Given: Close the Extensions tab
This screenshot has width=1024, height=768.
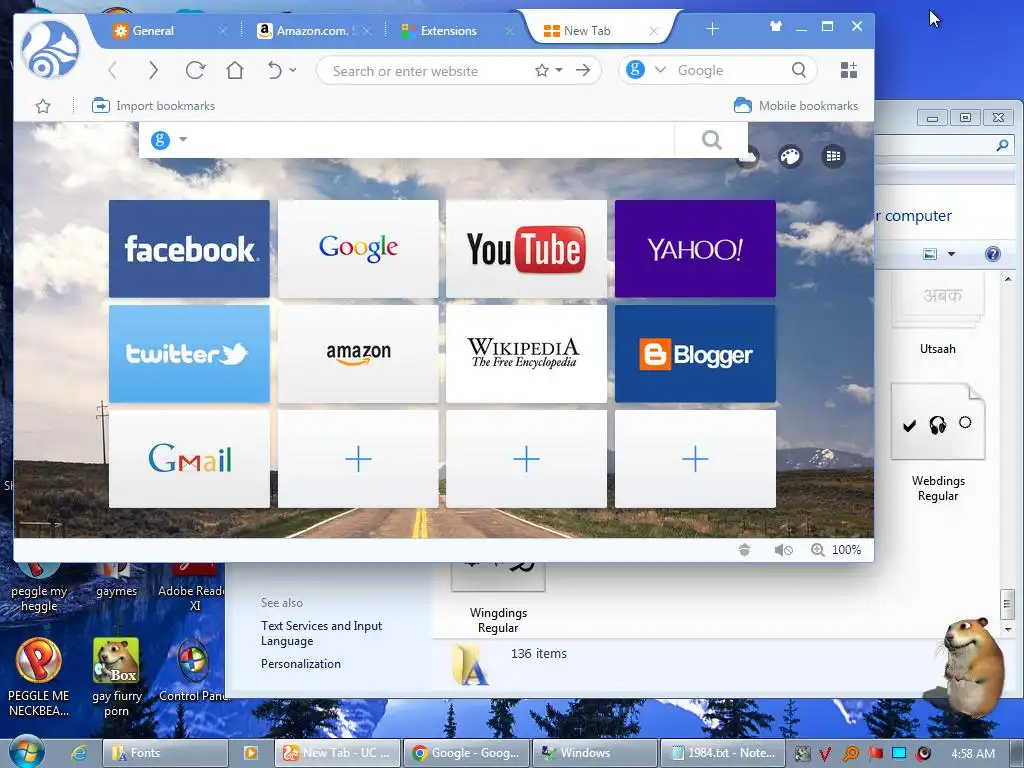Looking at the screenshot, I should [509, 31].
